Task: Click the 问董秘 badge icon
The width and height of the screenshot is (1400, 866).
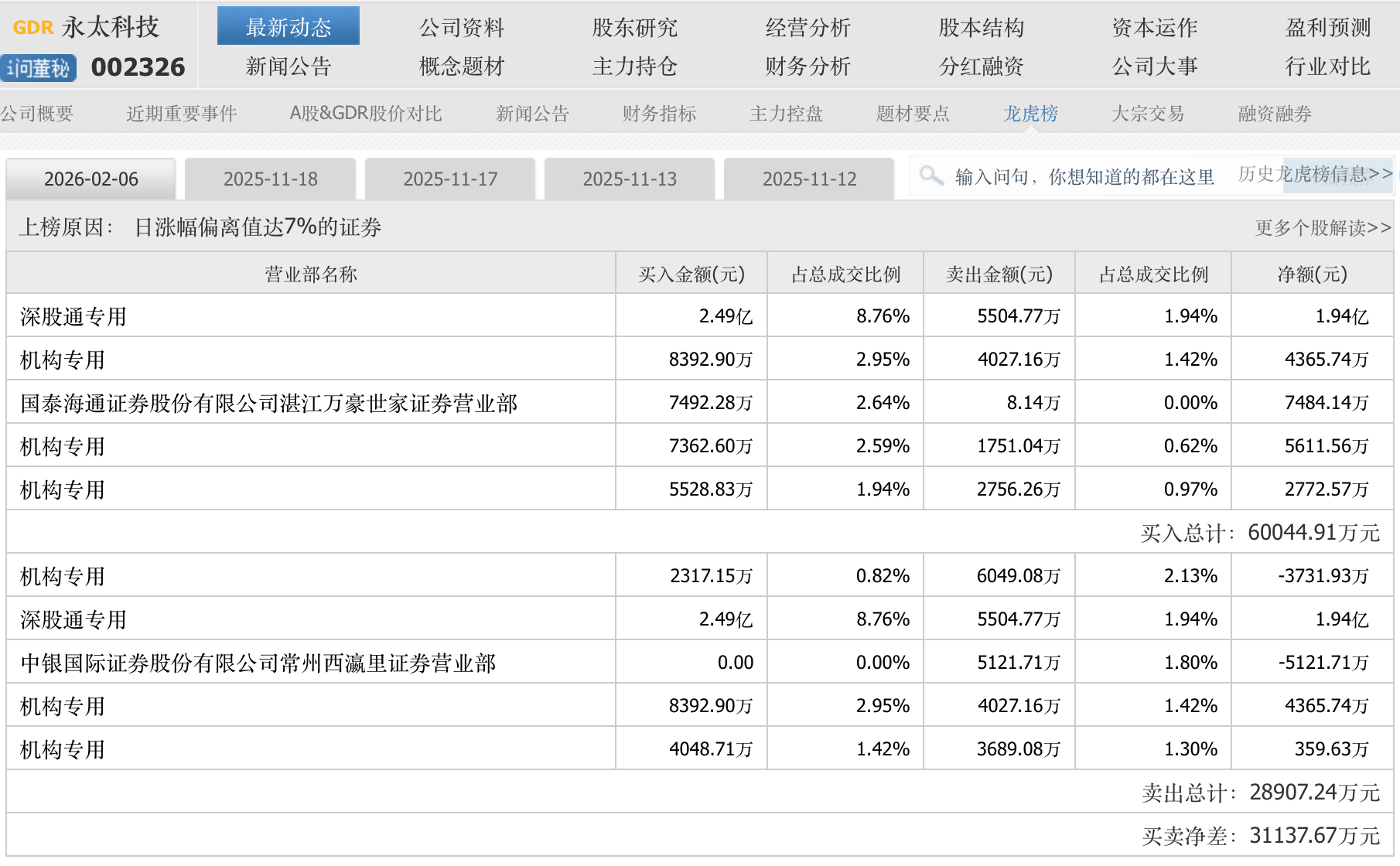Action: pos(39,68)
